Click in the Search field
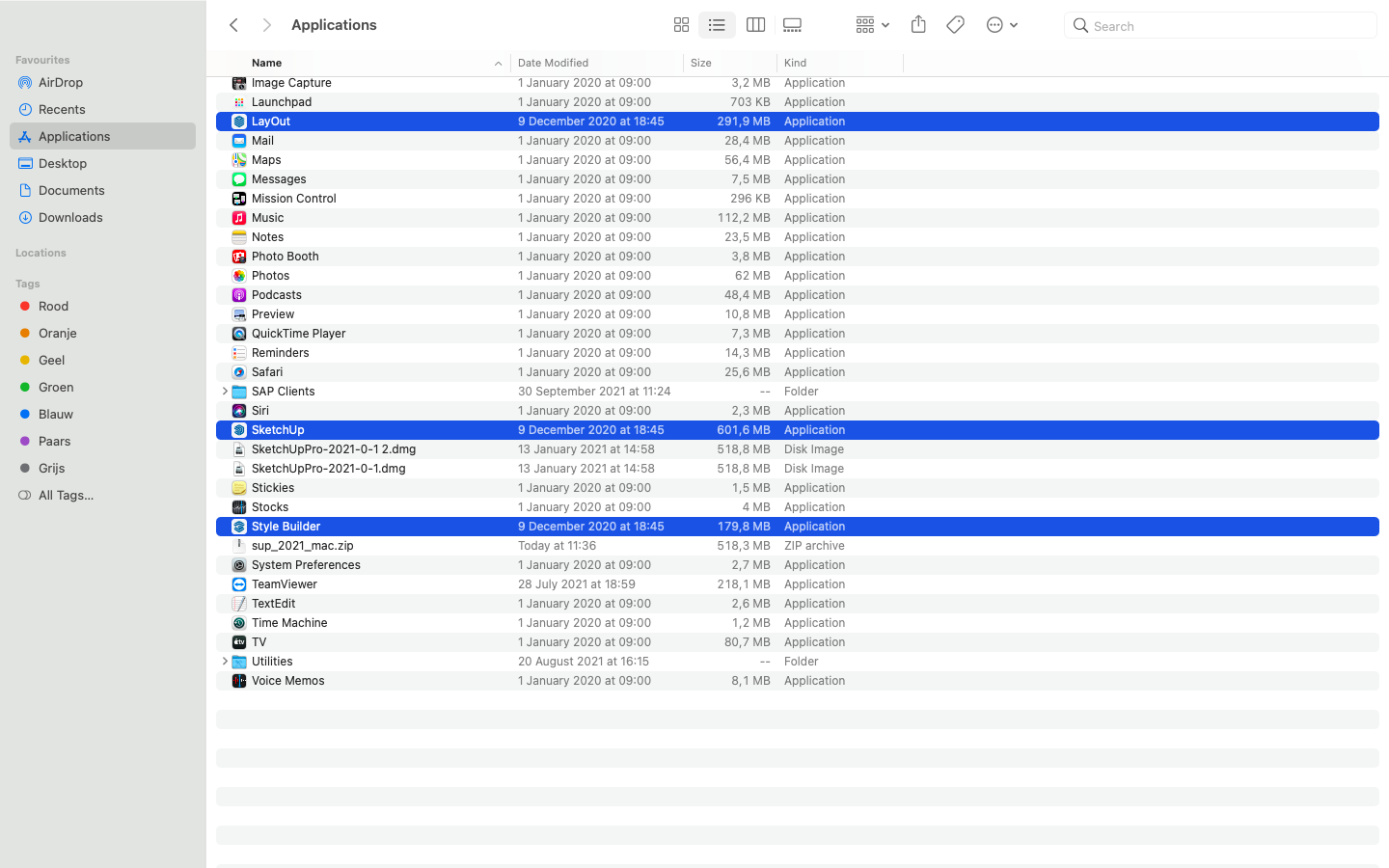Viewport: 1389px width, 868px height. tap(1220, 26)
